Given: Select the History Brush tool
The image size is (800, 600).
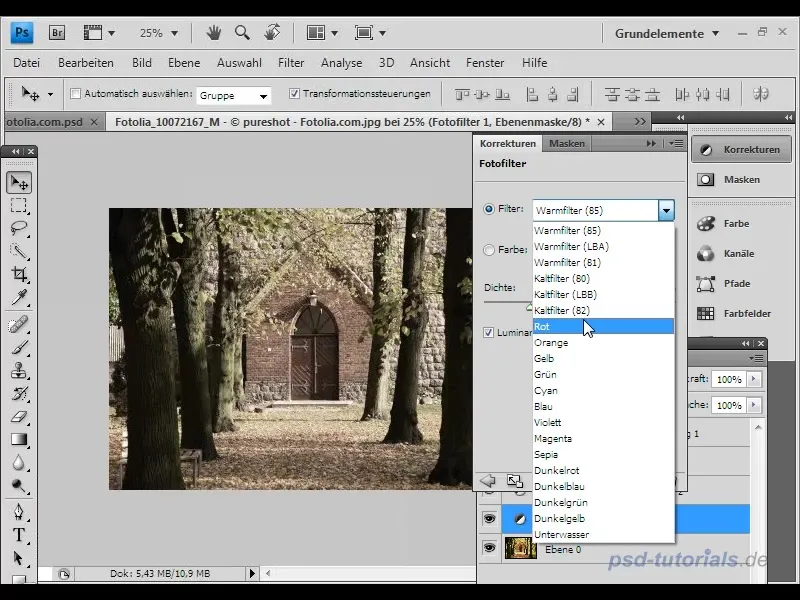Looking at the screenshot, I should [19, 393].
